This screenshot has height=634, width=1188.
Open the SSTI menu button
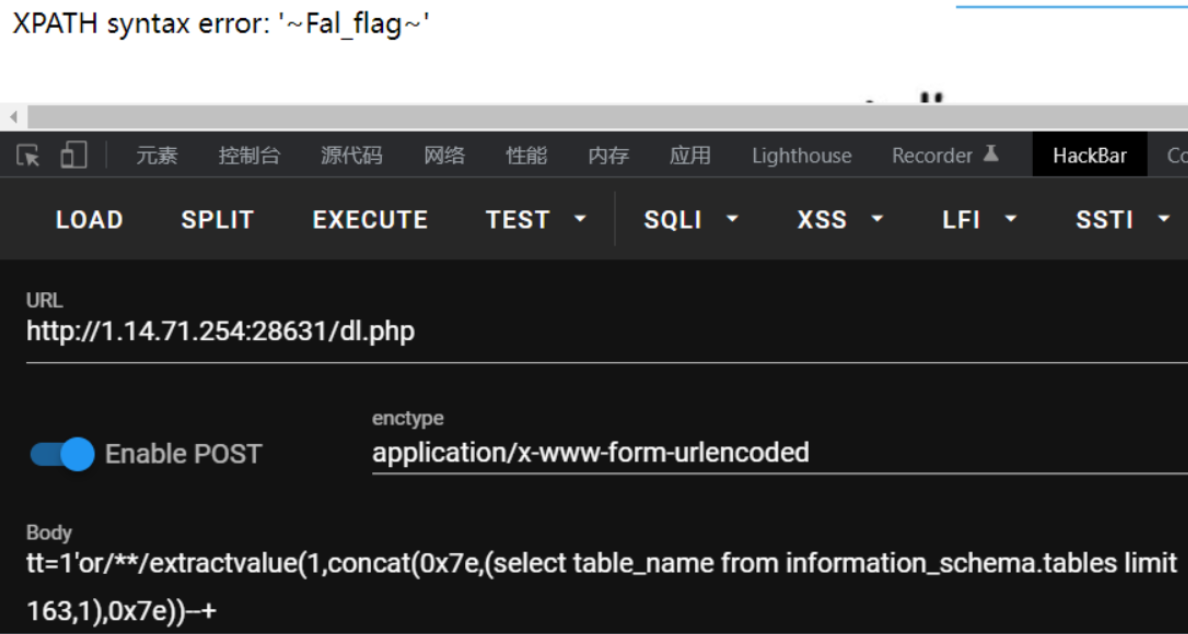(x=1105, y=220)
